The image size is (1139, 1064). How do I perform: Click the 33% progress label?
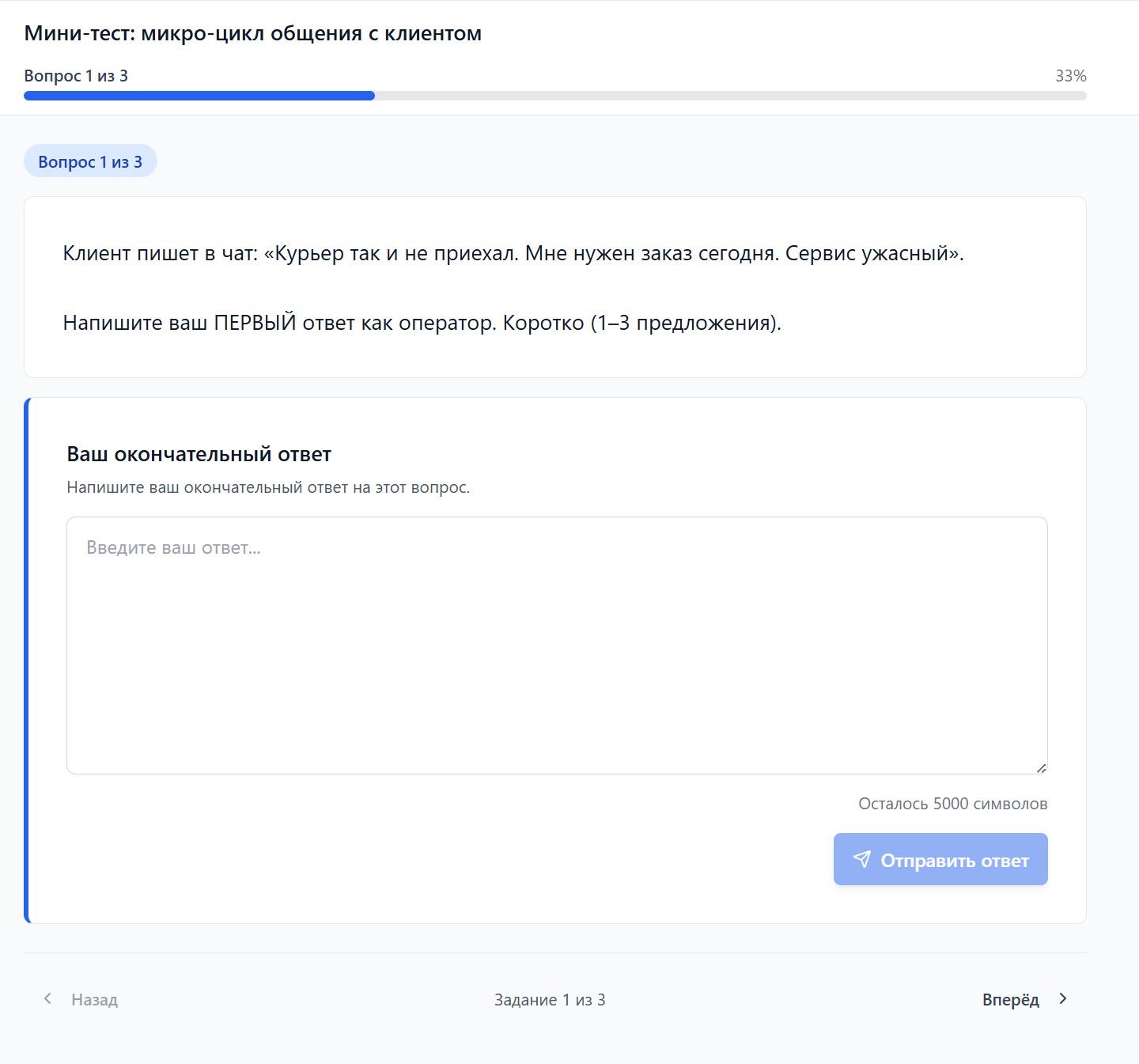[x=1070, y=76]
